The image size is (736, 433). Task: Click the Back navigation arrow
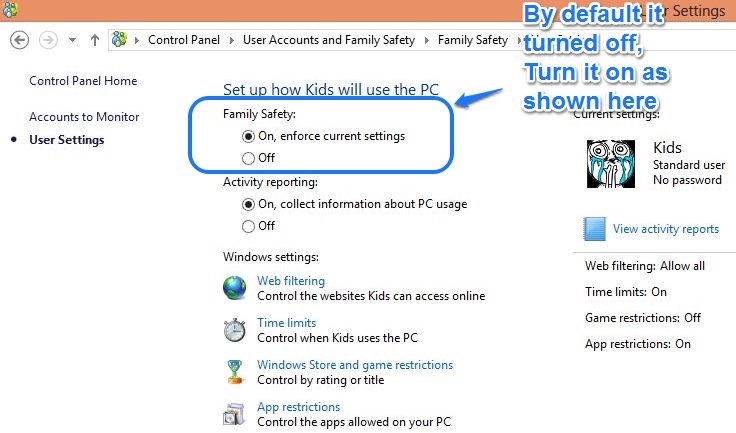[x=19, y=40]
